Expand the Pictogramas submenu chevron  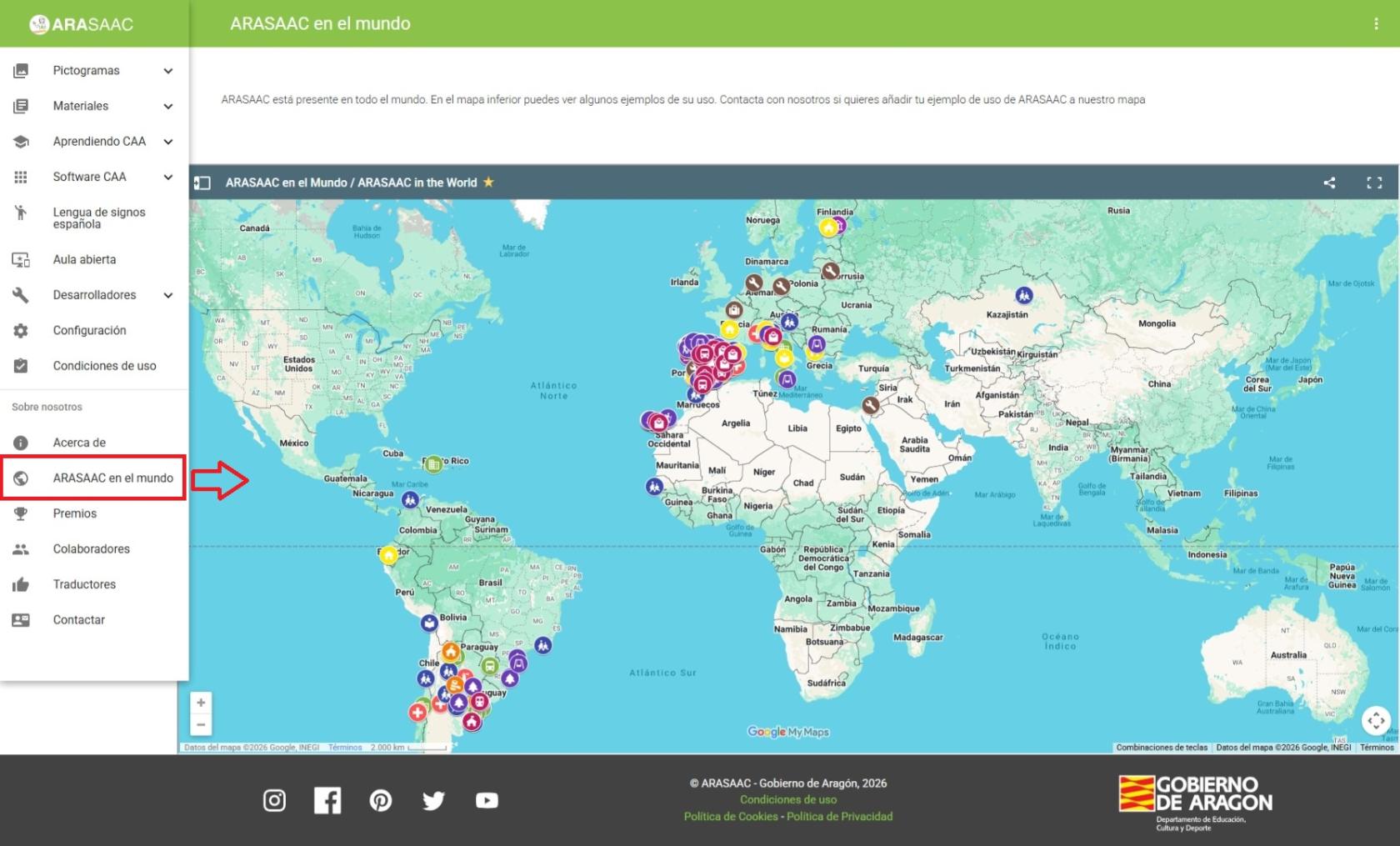pos(168,71)
